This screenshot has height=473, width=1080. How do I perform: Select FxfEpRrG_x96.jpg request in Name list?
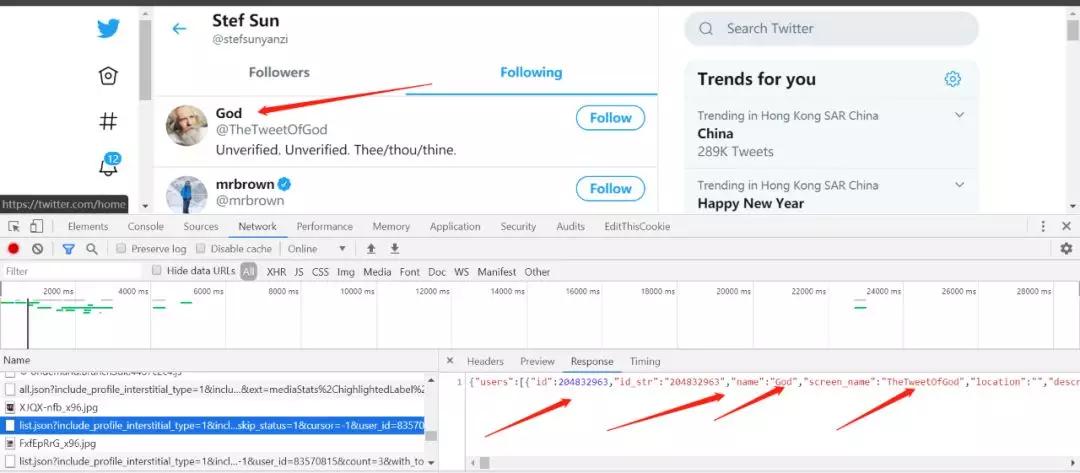(x=58, y=443)
